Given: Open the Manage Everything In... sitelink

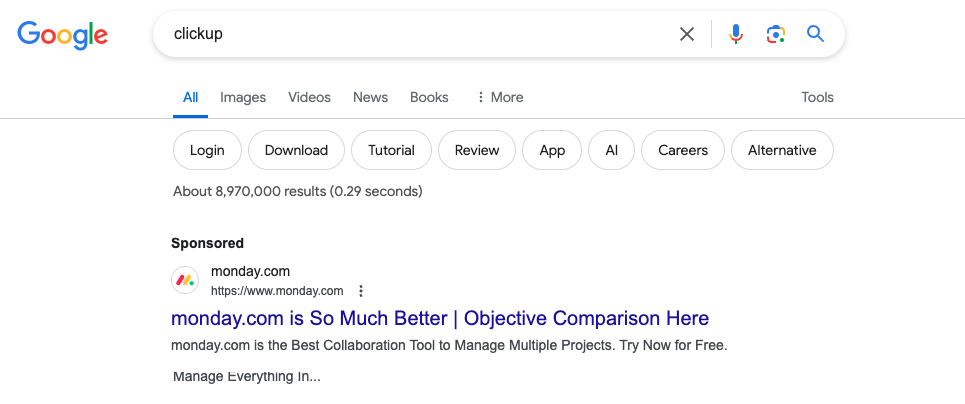Looking at the screenshot, I should pos(247,376).
